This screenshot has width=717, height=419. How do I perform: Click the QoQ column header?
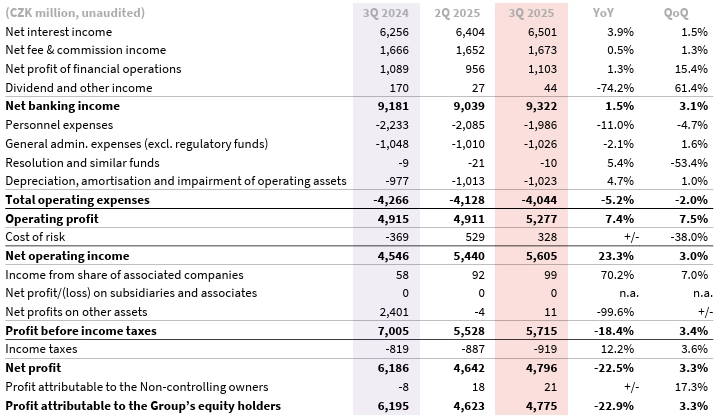coord(676,13)
